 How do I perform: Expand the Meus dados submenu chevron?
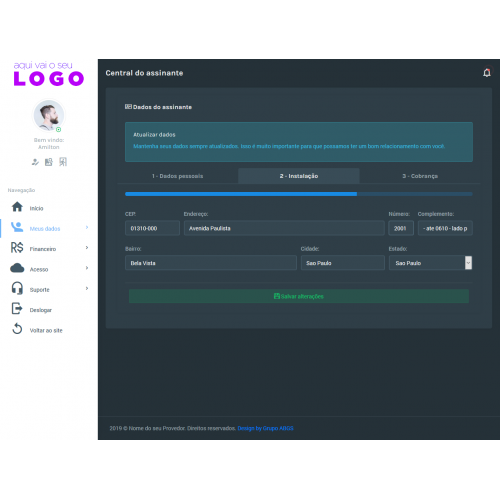[87, 227]
